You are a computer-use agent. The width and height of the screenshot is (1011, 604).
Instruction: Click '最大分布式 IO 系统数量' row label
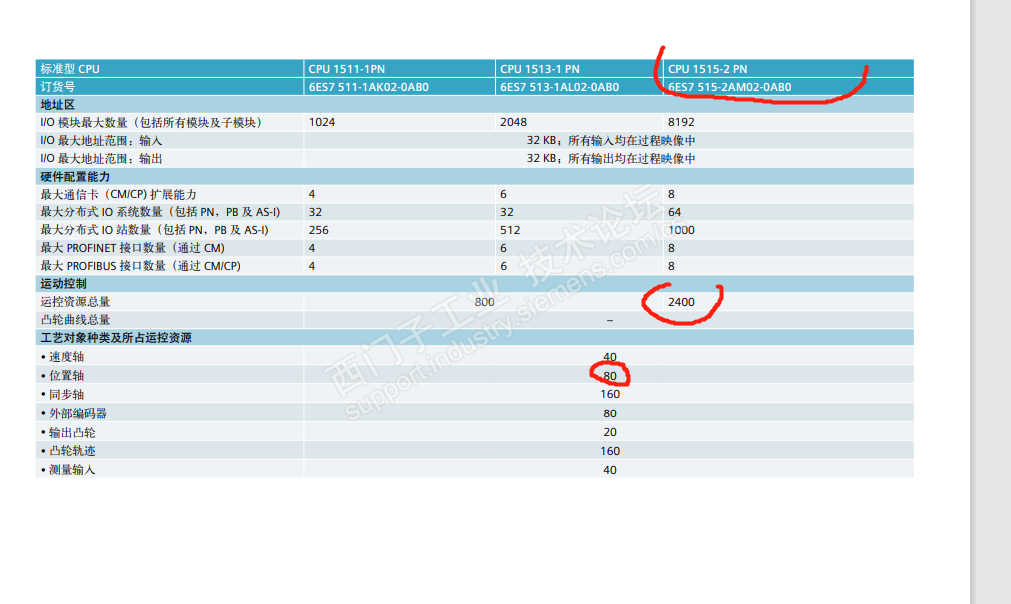(160, 212)
